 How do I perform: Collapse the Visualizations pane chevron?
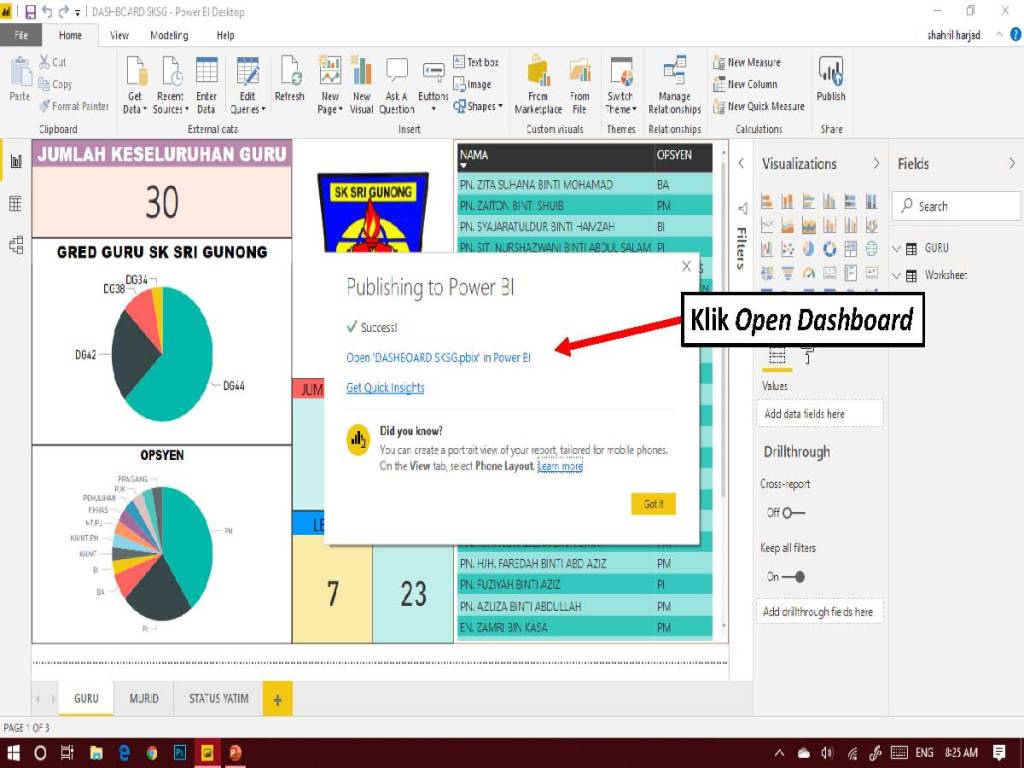(876, 164)
